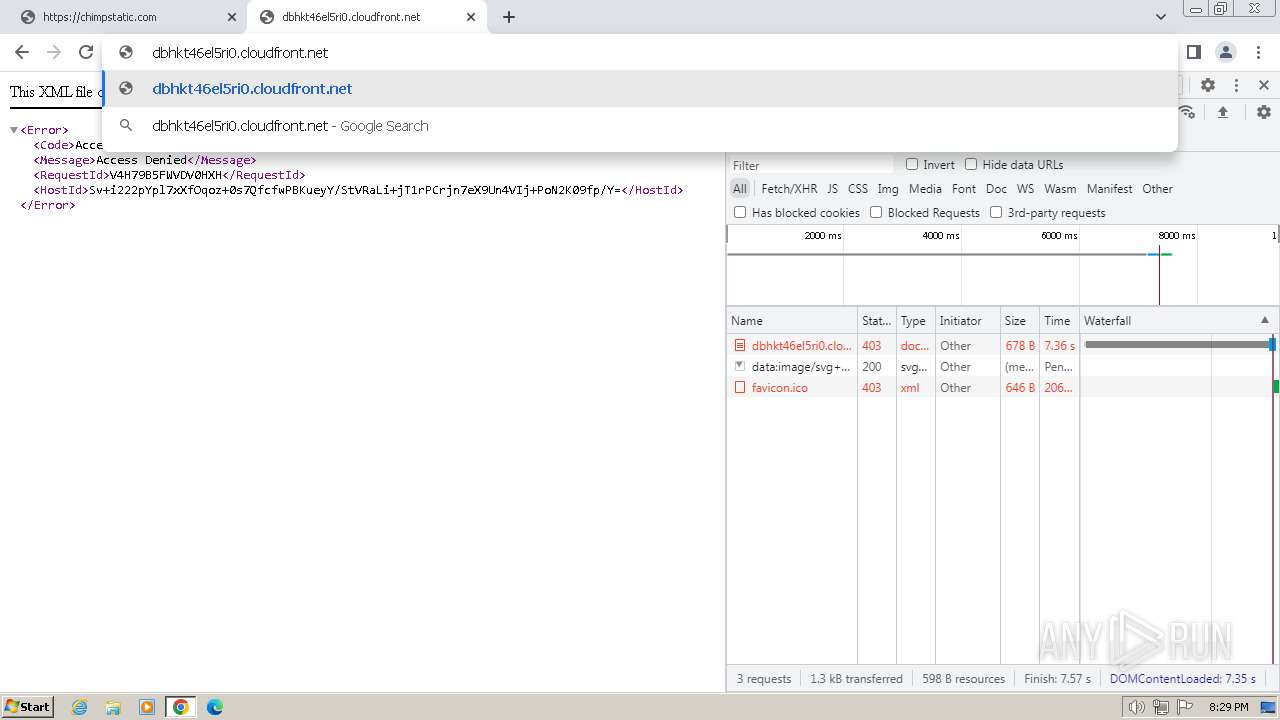The image size is (1280, 720).
Task: Click the Import HAR file upload icon
Action: [x=1223, y=112]
